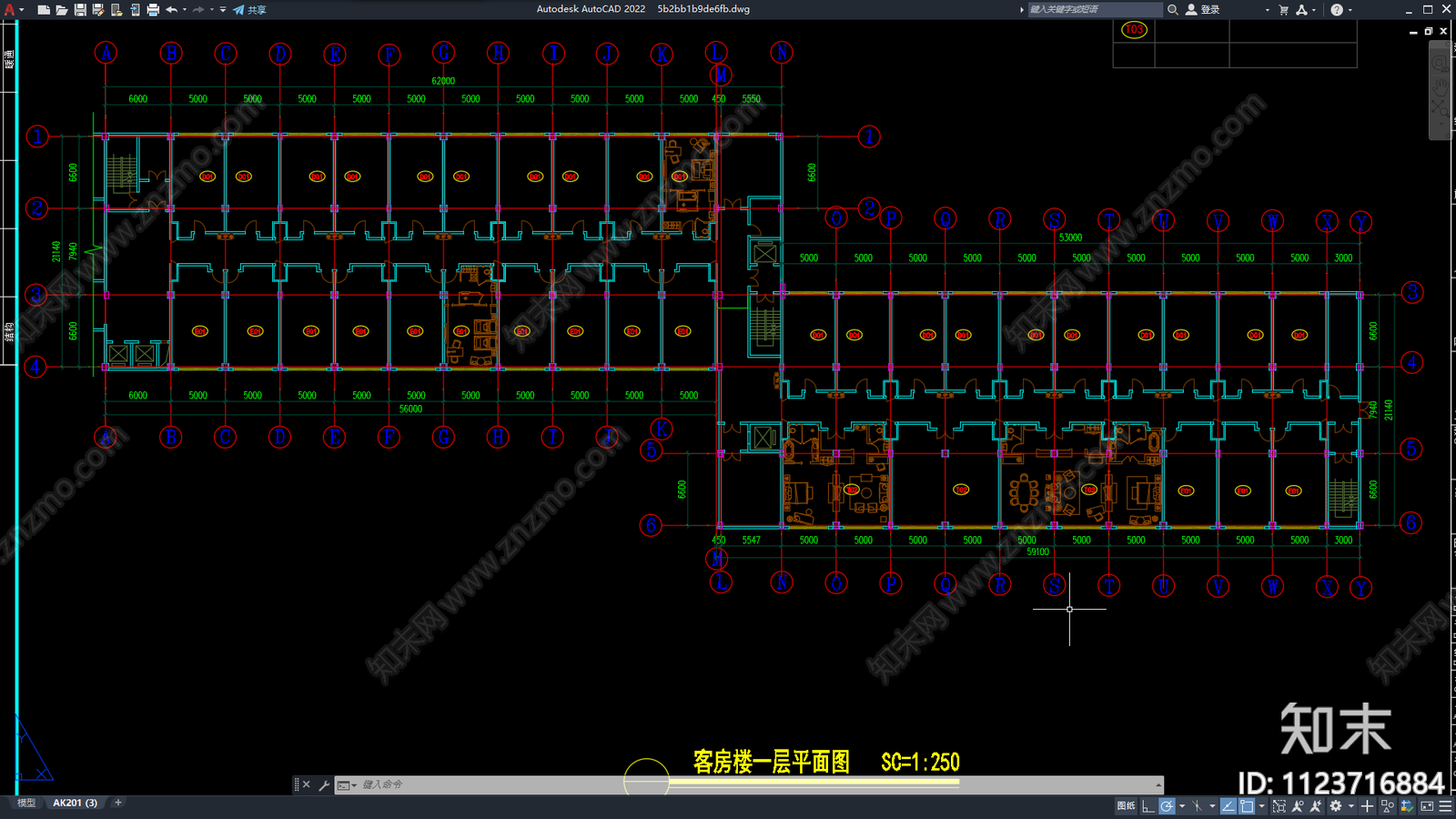Viewport: 1456px width, 819px height.
Task: Toggle Polar tracking in status bar
Action: [x=1167, y=806]
